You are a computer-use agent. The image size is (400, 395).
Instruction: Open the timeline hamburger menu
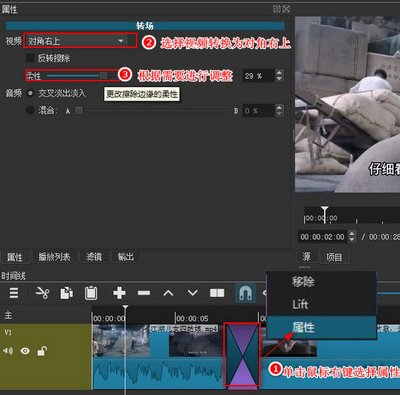coord(14,293)
